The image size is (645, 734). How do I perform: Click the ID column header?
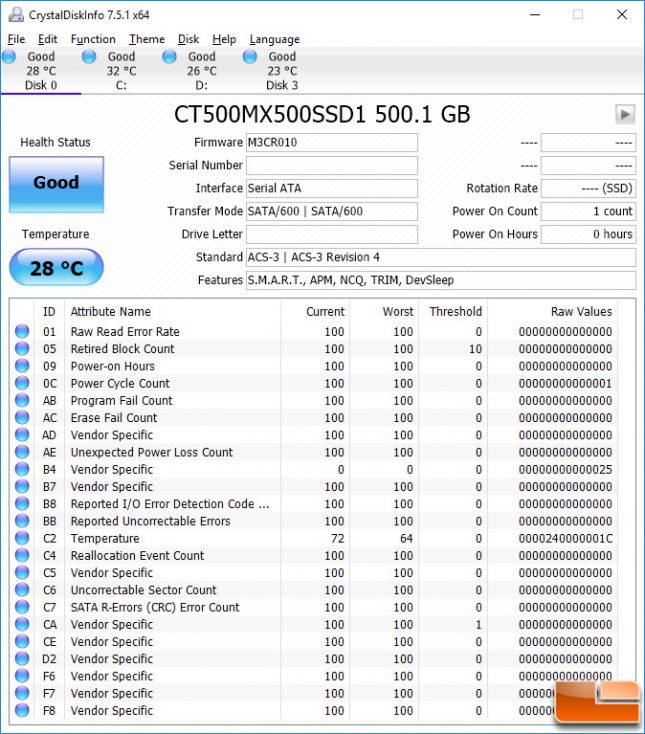[49, 312]
